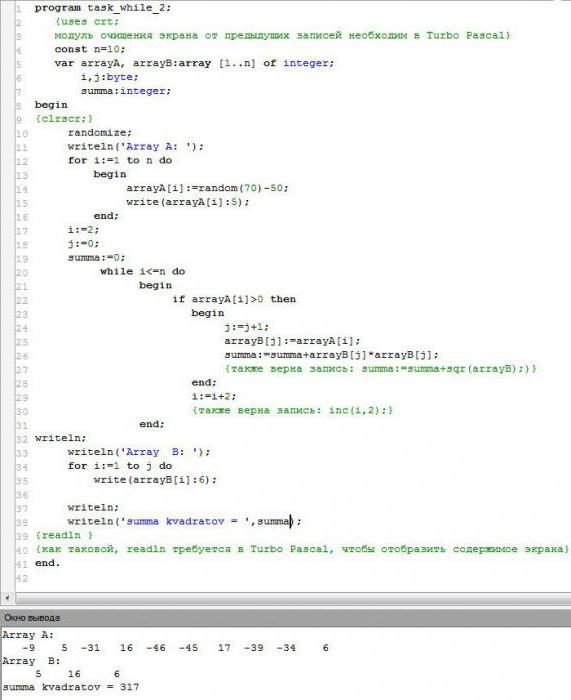Click the '{uses crt;' comment line

point(87,21)
